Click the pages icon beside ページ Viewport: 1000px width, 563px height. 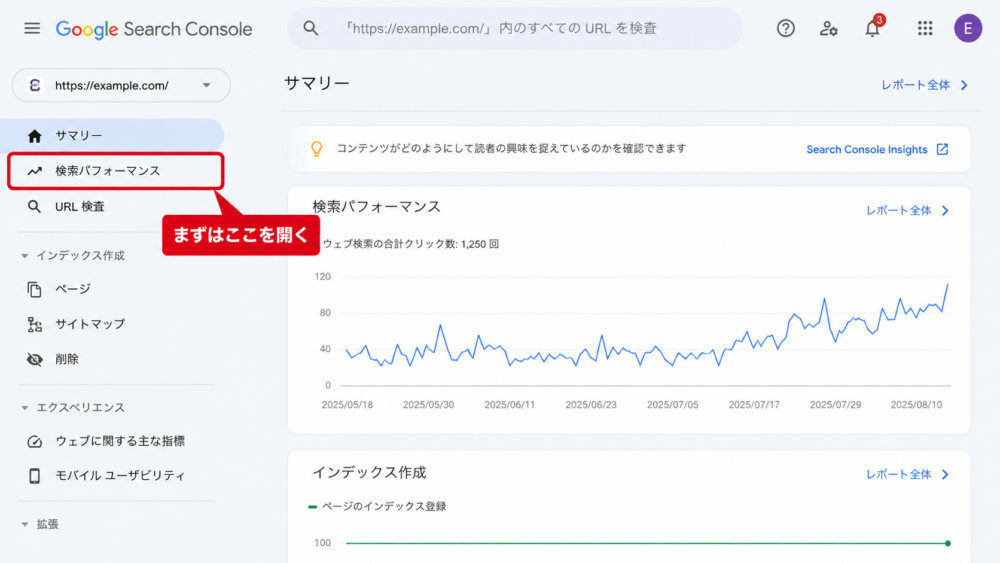point(34,289)
